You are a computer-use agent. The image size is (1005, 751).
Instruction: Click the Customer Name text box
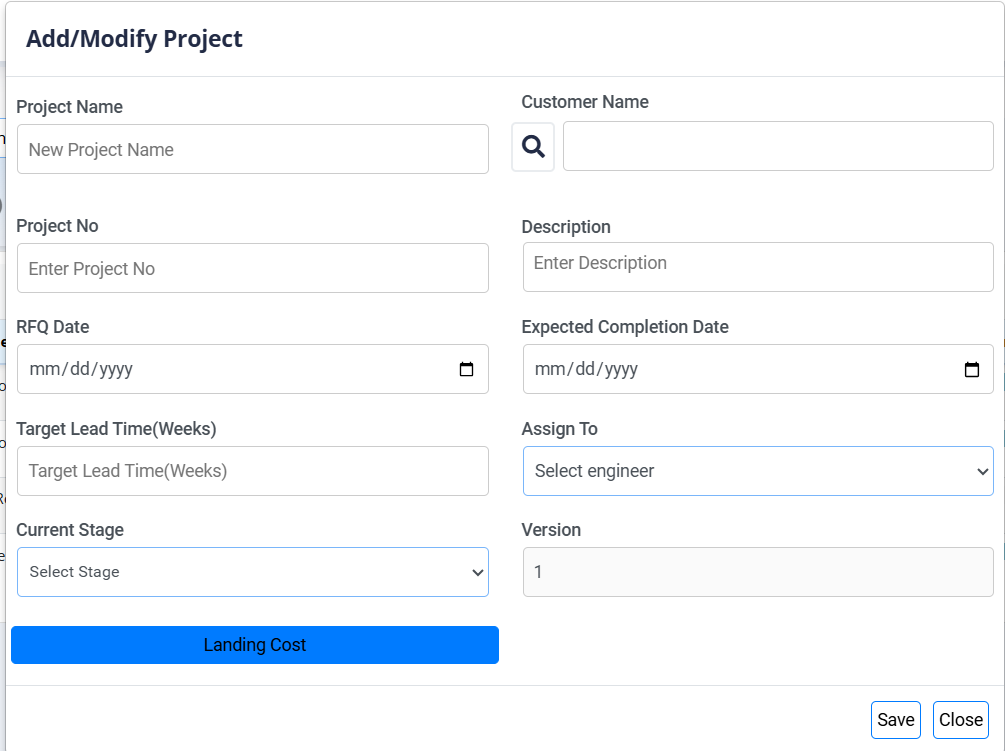(778, 146)
